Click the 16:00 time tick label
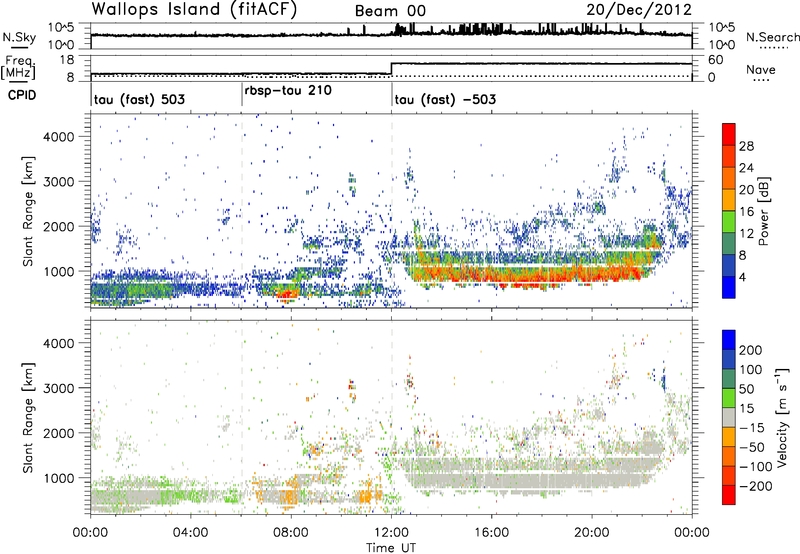The image size is (800, 554). 491,533
